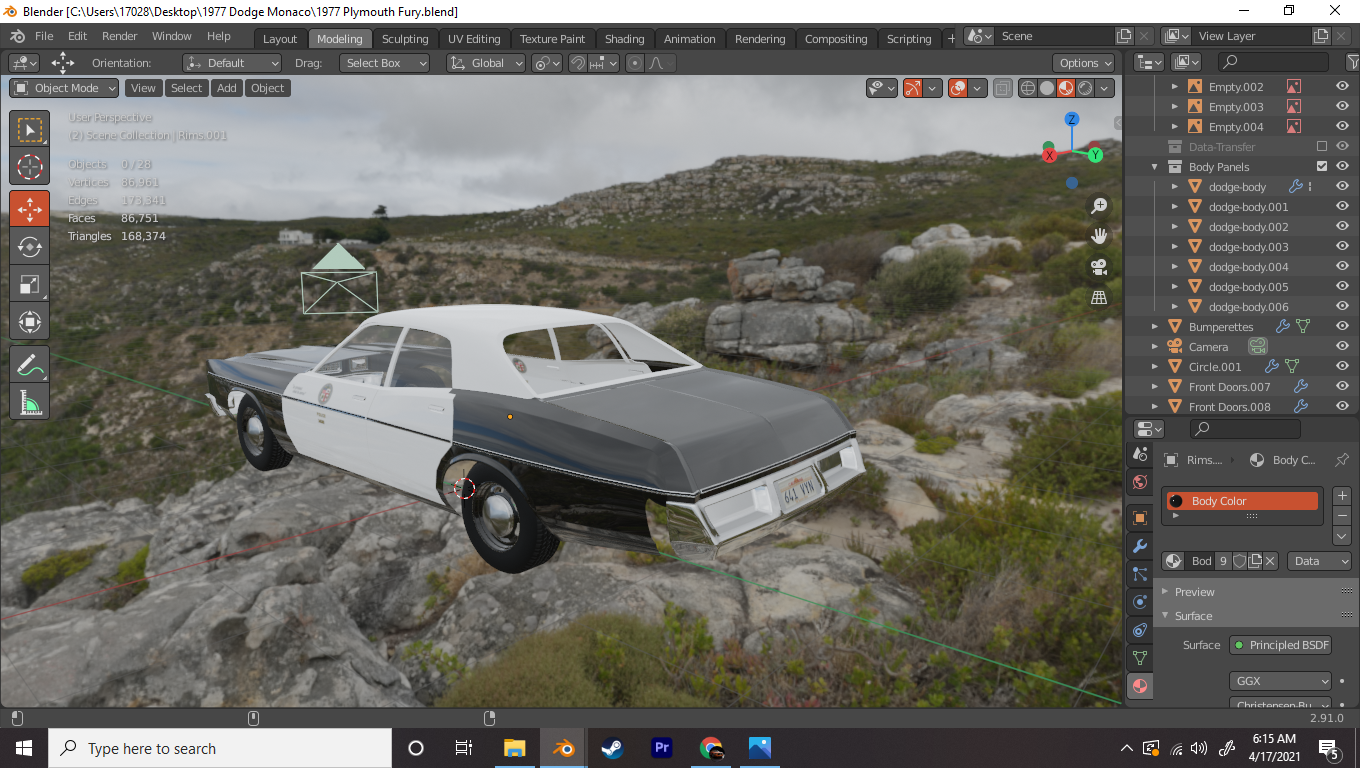Screen dimensions: 1360x768
Task: Open the Material properties tab
Action: (1139, 686)
